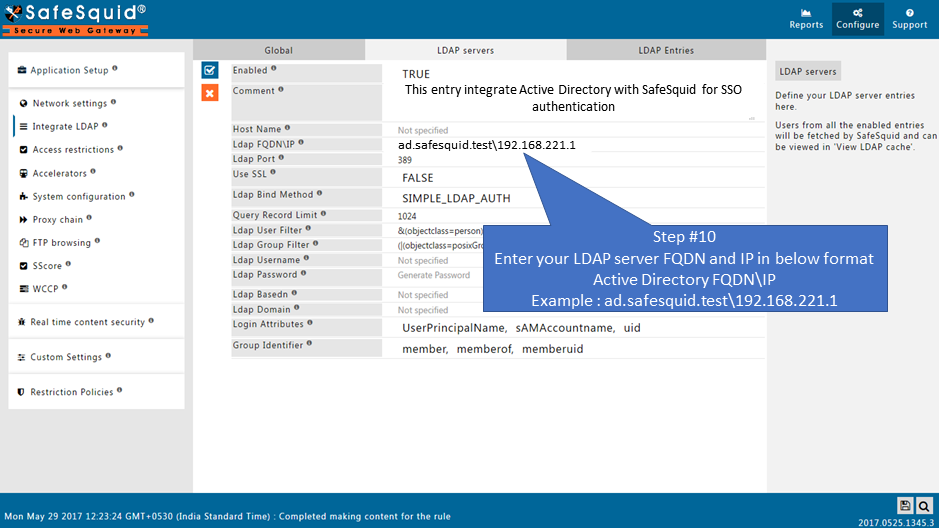Image resolution: width=939 pixels, height=528 pixels.
Task: Click the info icon beside Ldap Bind Method
Action: tap(319, 193)
